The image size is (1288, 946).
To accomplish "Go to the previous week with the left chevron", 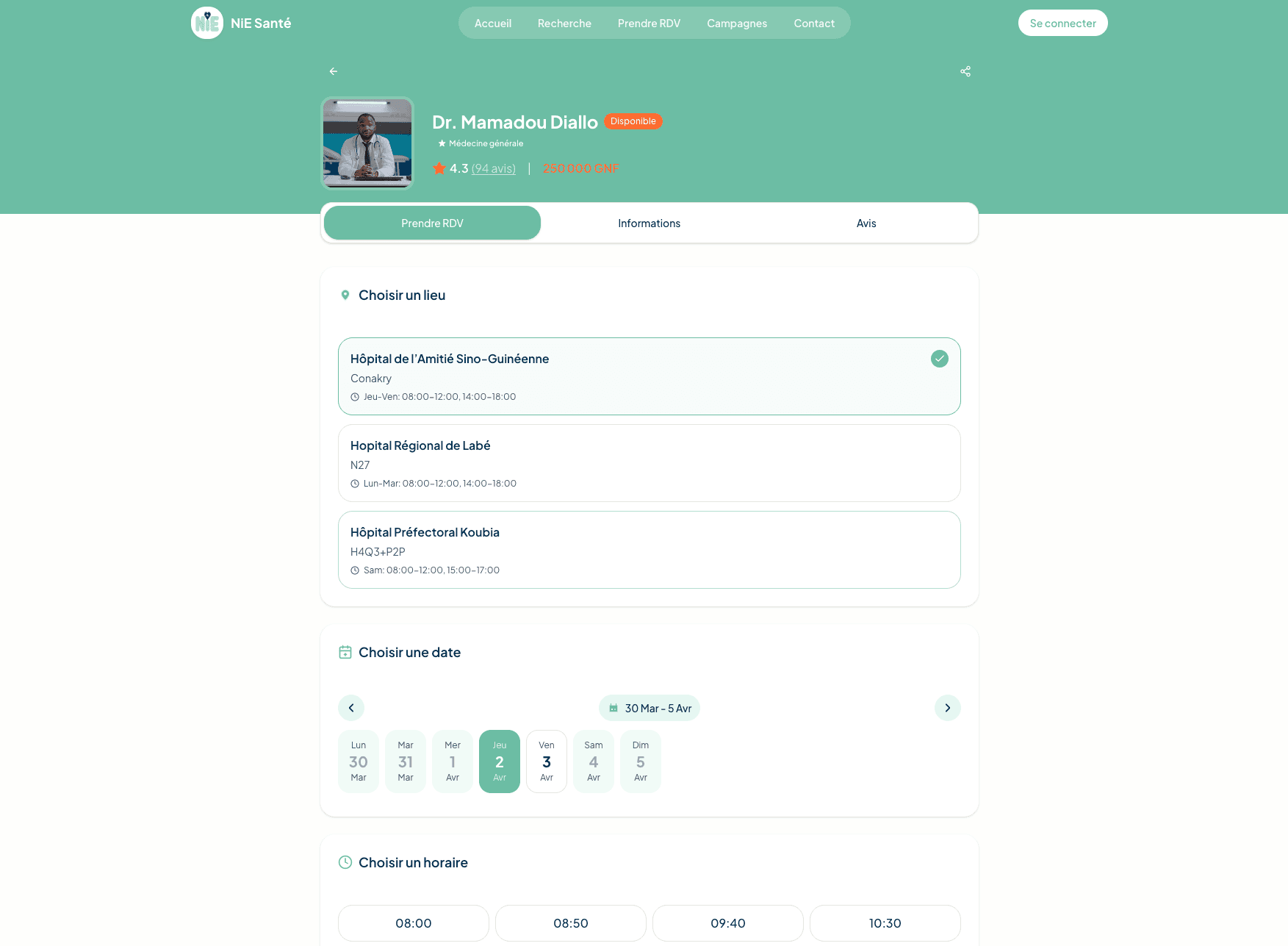I will 351,708.
